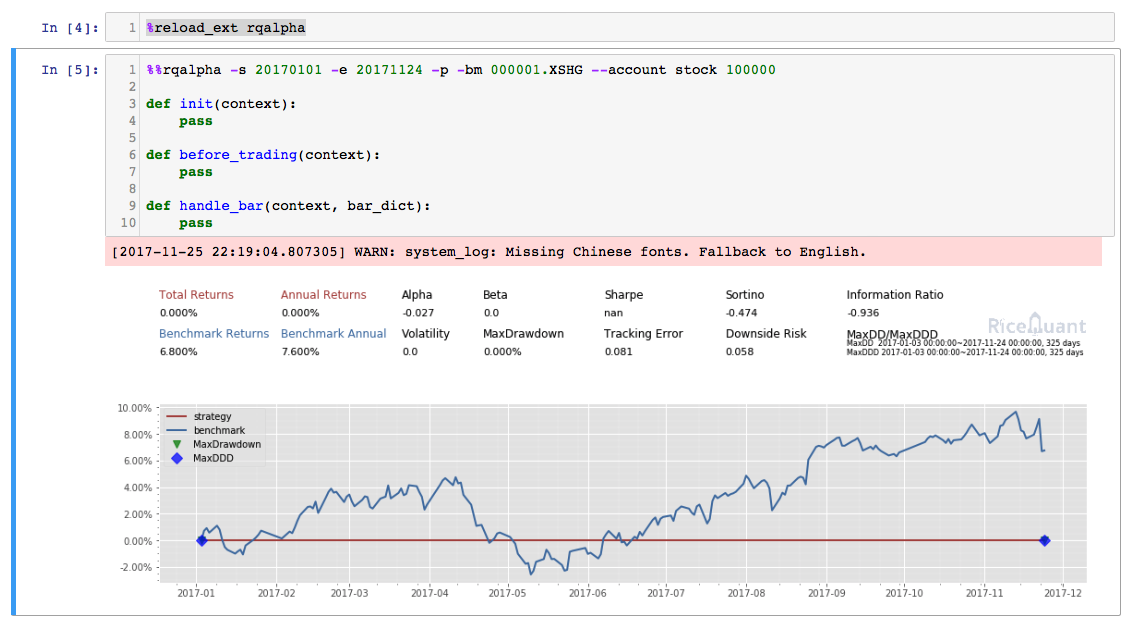Click the Missing Chinese fonts warning message
The height and width of the screenshot is (627, 1136).
[489, 252]
